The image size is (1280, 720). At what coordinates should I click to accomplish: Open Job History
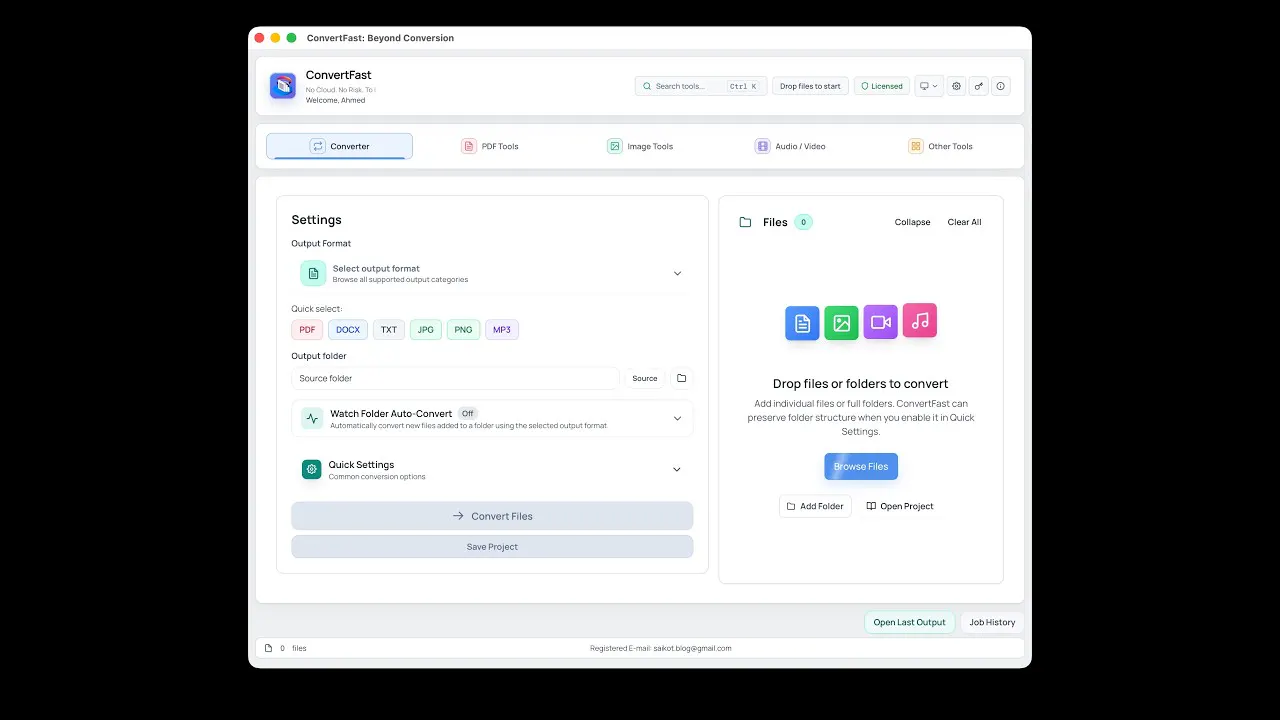992,622
